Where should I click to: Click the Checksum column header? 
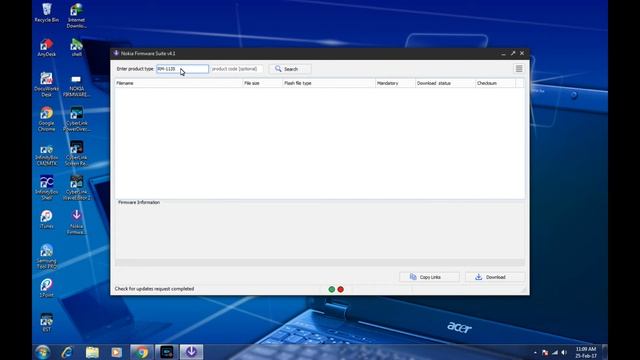[x=496, y=83]
